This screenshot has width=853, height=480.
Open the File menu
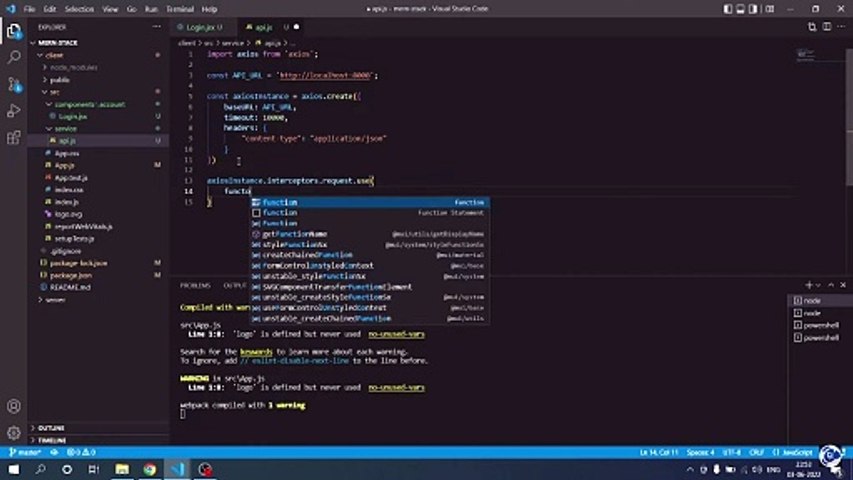[x=29, y=9]
